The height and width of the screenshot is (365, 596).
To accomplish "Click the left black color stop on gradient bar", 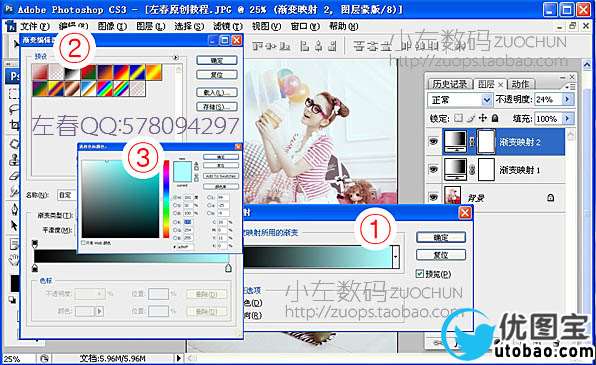I will click(x=35, y=268).
